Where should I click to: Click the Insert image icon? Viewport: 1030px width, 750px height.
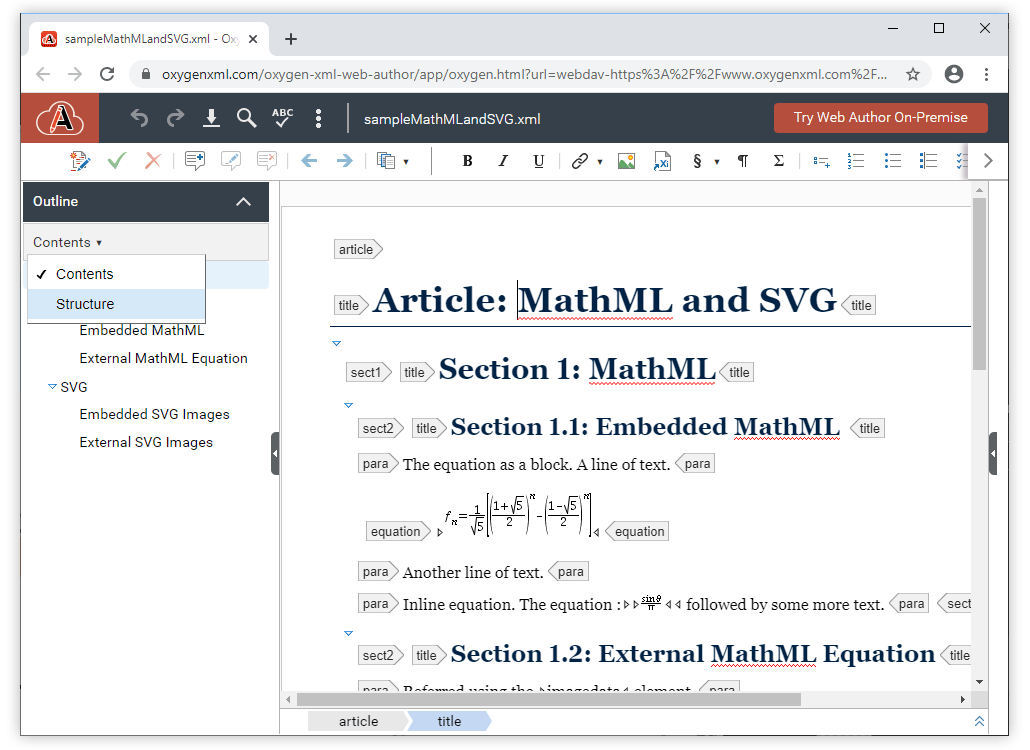[x=627, y=160]
